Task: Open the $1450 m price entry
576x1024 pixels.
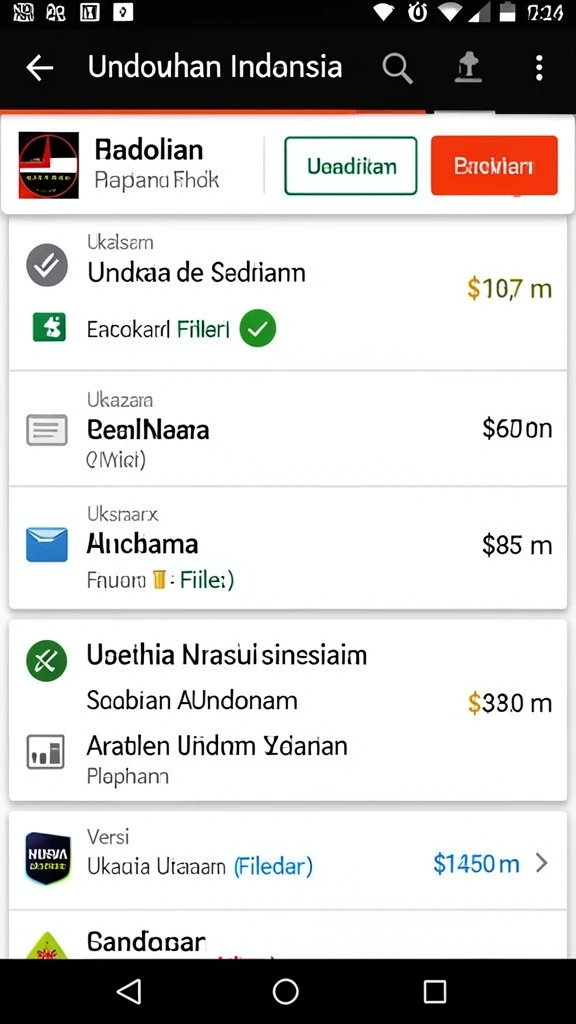Action: coord(476,864)
